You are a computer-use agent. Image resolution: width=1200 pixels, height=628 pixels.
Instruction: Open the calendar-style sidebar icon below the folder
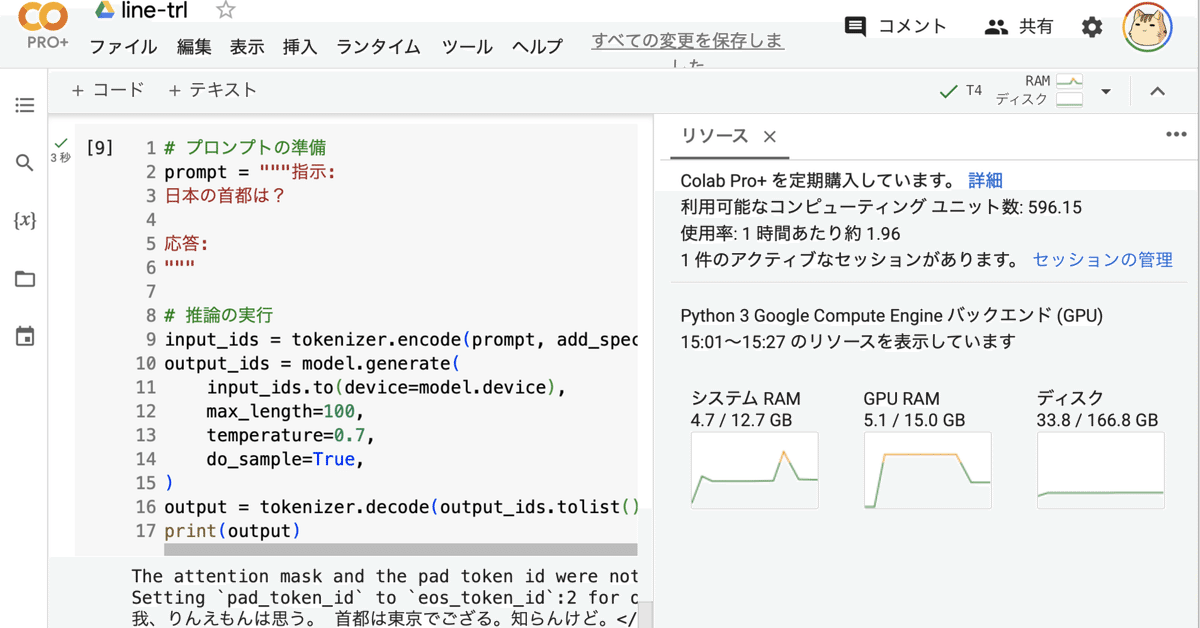(x=25, y=336)
